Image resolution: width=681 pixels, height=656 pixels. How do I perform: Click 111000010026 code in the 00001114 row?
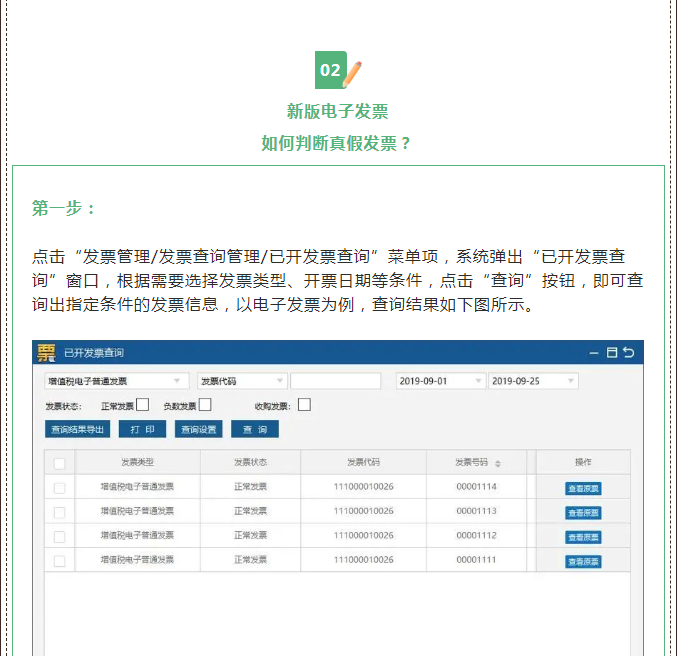coord(364,487)
